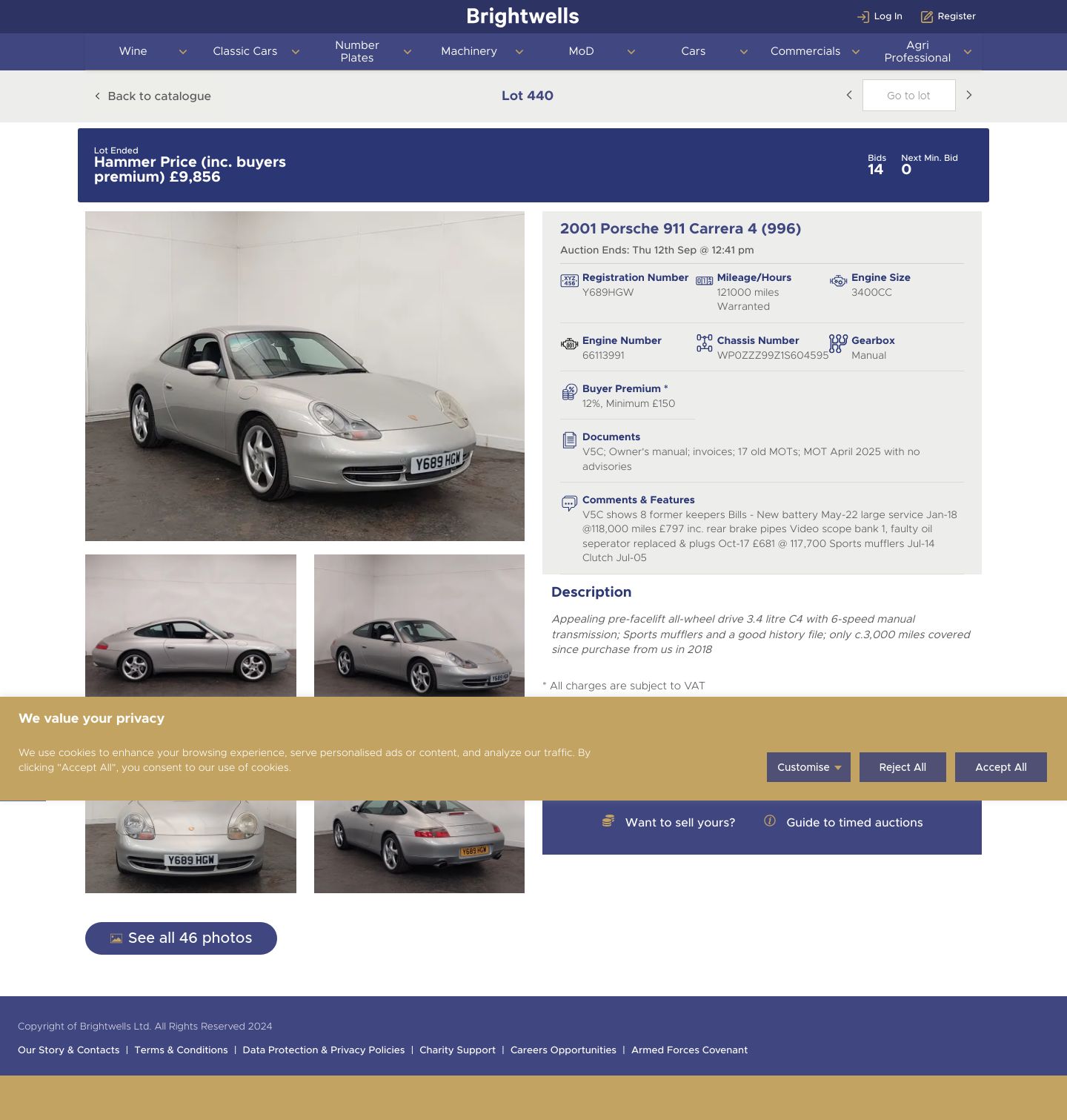
Task: Expand the Classic Cars menu chevron
Action: [295, 52]
